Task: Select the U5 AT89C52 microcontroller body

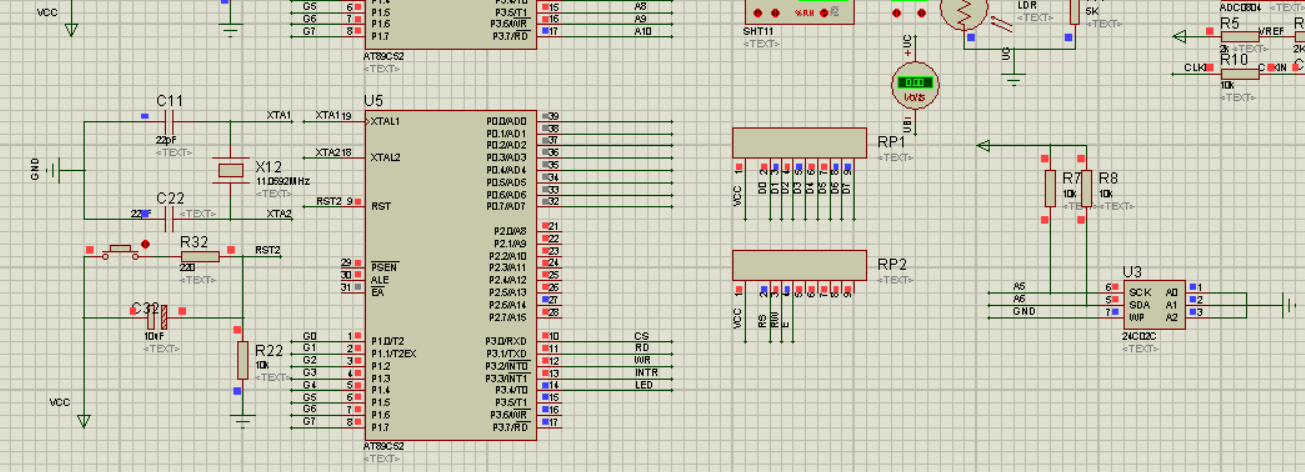Action: coord(451,274)
